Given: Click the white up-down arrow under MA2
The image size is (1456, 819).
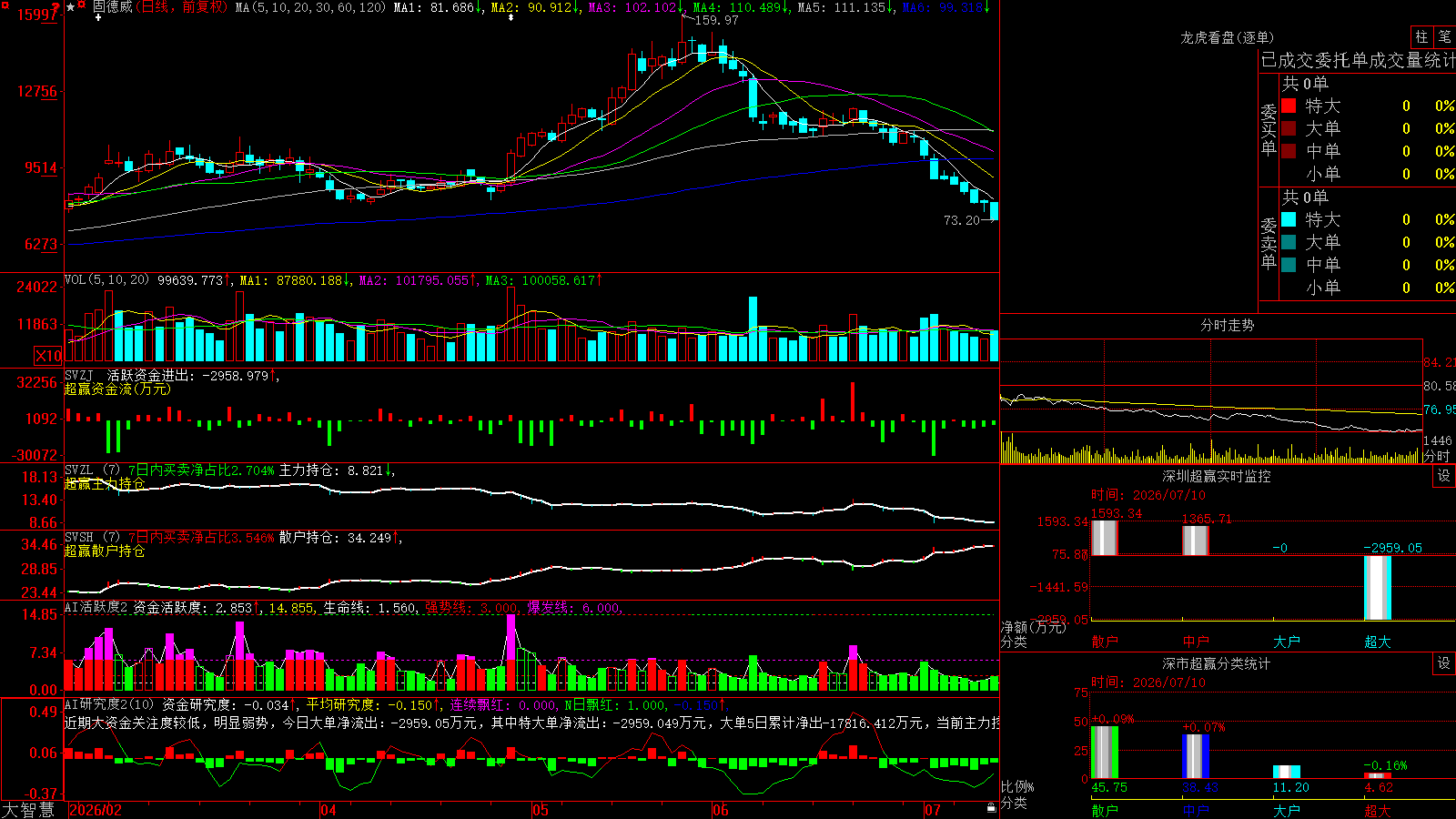Looking at the screenshot, I should pyautogui.click(x=511, y=17).
